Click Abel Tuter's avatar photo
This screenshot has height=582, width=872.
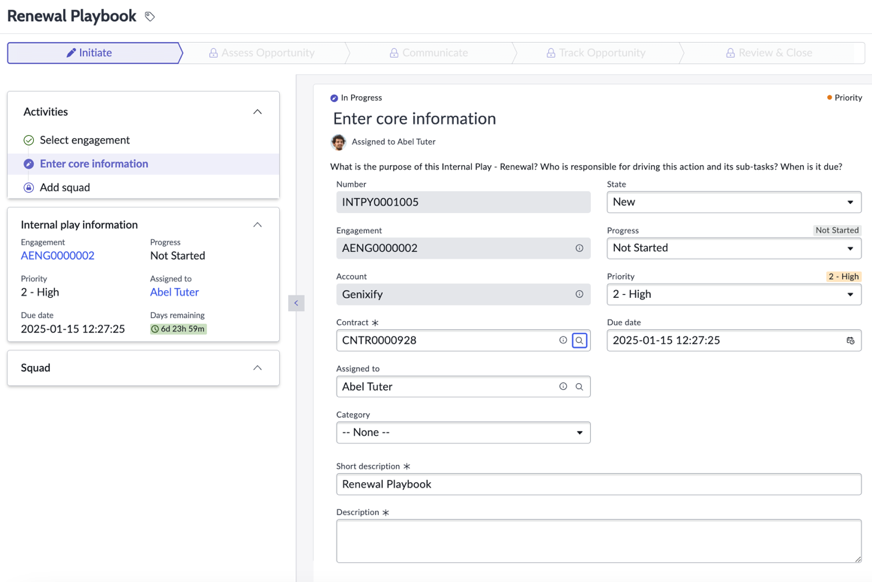click(x=339, y=142)
